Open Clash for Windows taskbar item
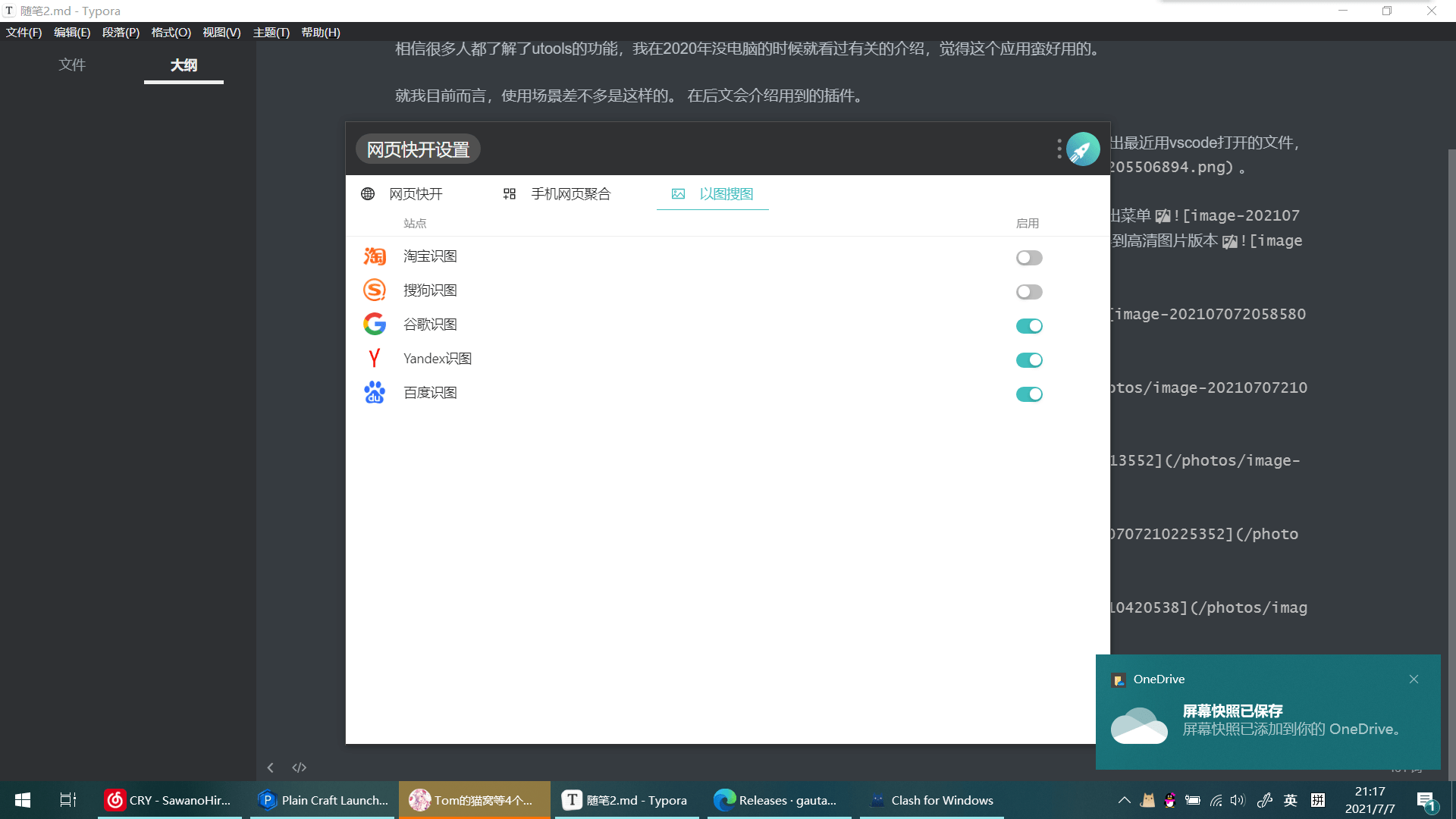The image size is (1456, 819). pyautogui.click(x=931, y=800)
